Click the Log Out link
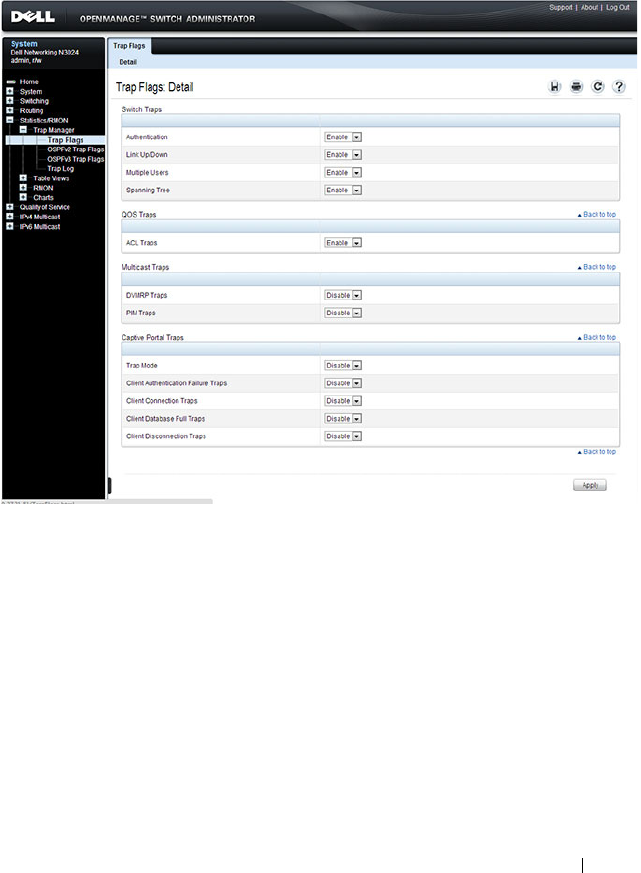The image size is (641, 873). pyautogui.click(x=618, y=7)
